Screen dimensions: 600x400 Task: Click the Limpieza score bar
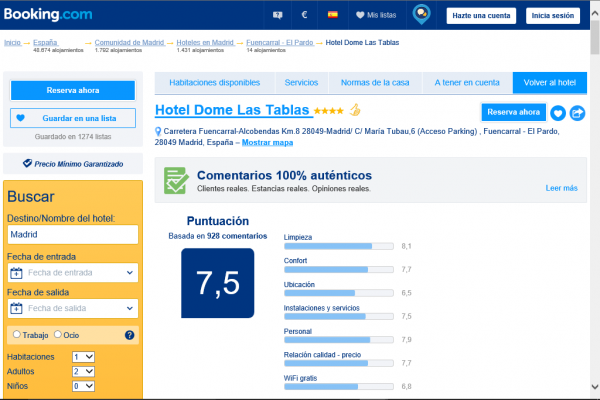tap(339, 246)
